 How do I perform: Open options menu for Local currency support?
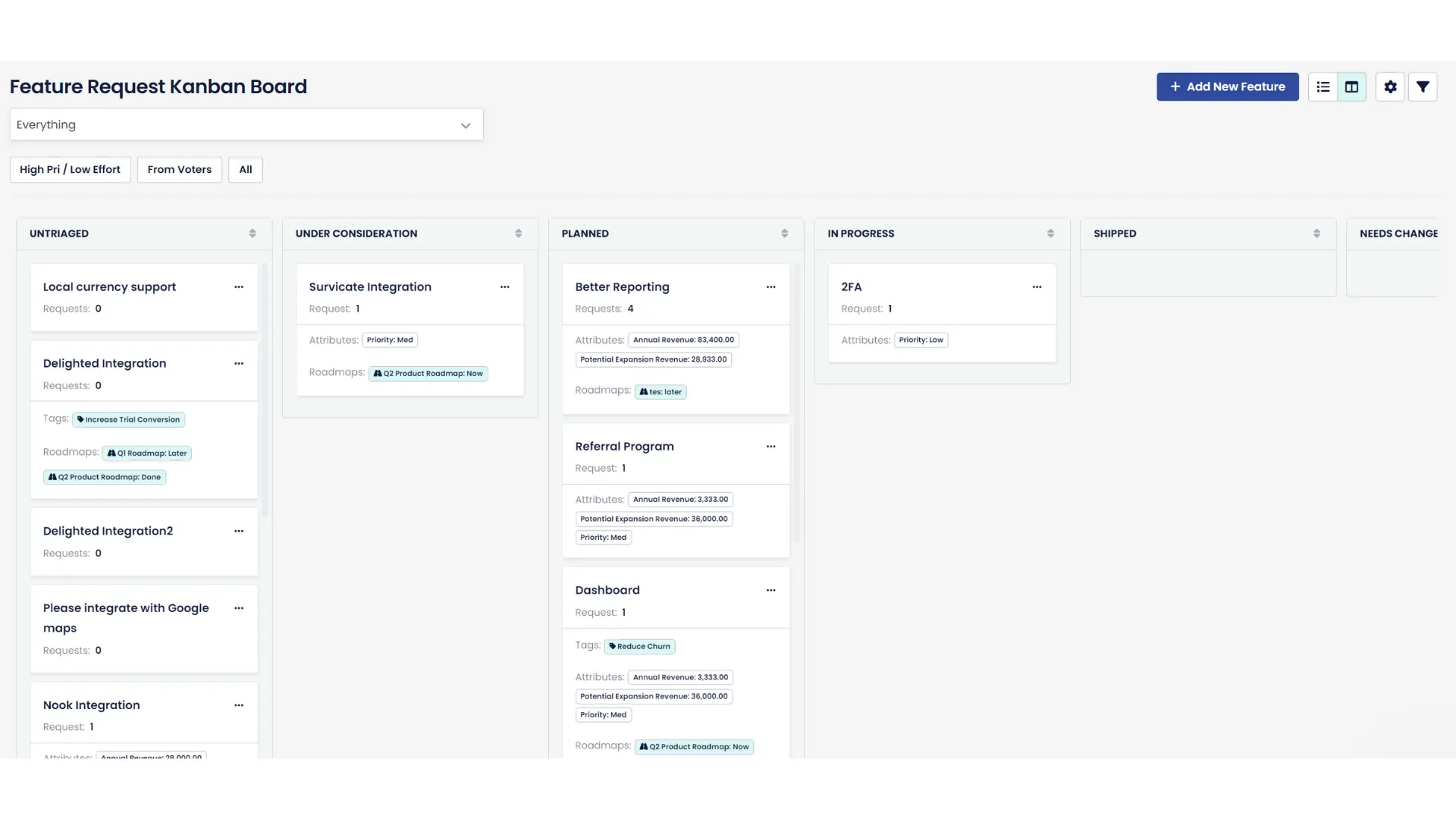click(x=239, y=287)
